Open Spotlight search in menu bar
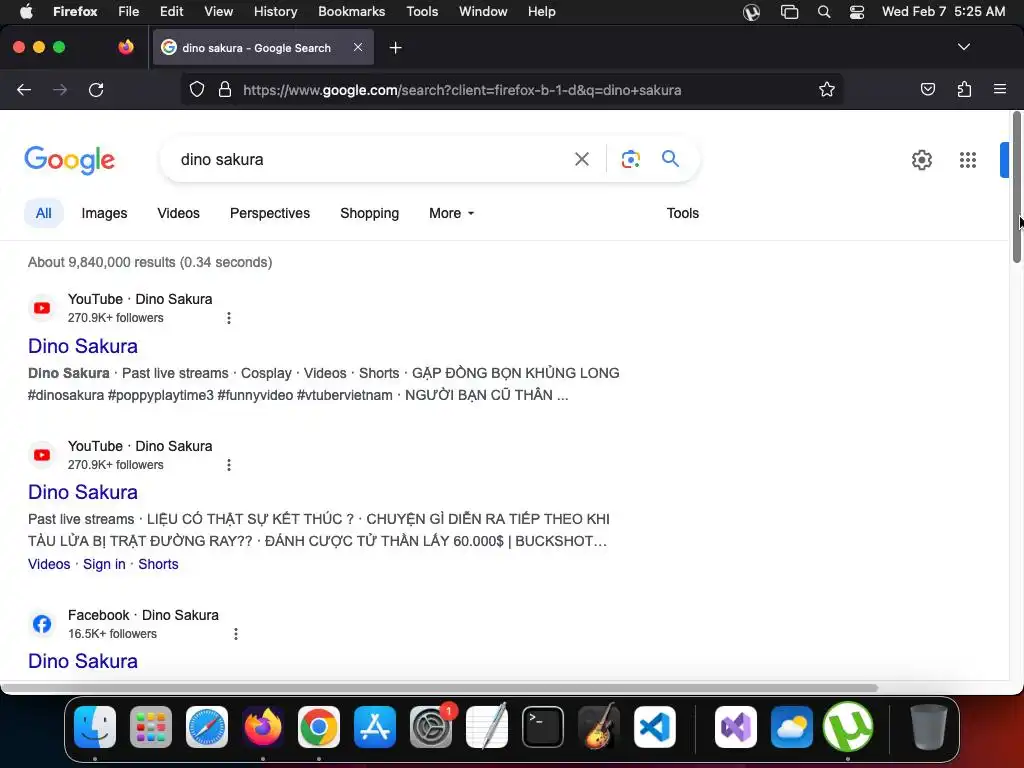Image resolution: width=1024 pixels, height=768 pixels. pyautogui.click(x=824, y=12)
